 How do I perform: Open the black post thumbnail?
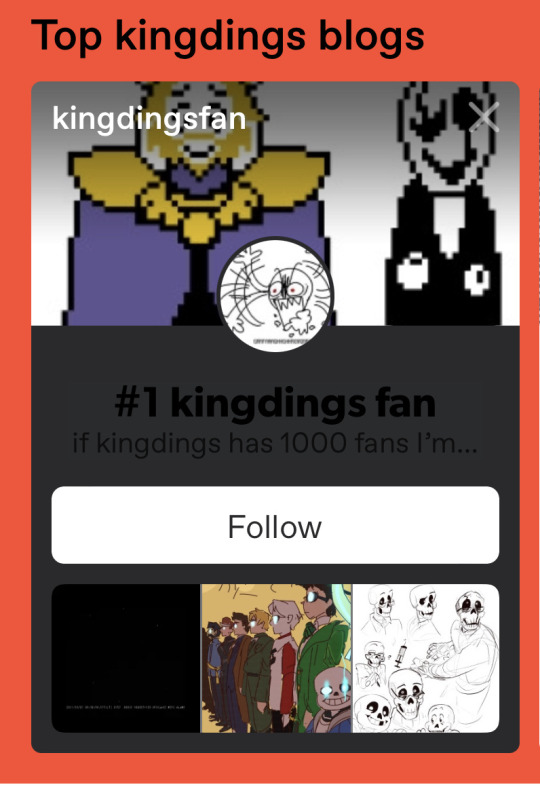coord(126,658)
